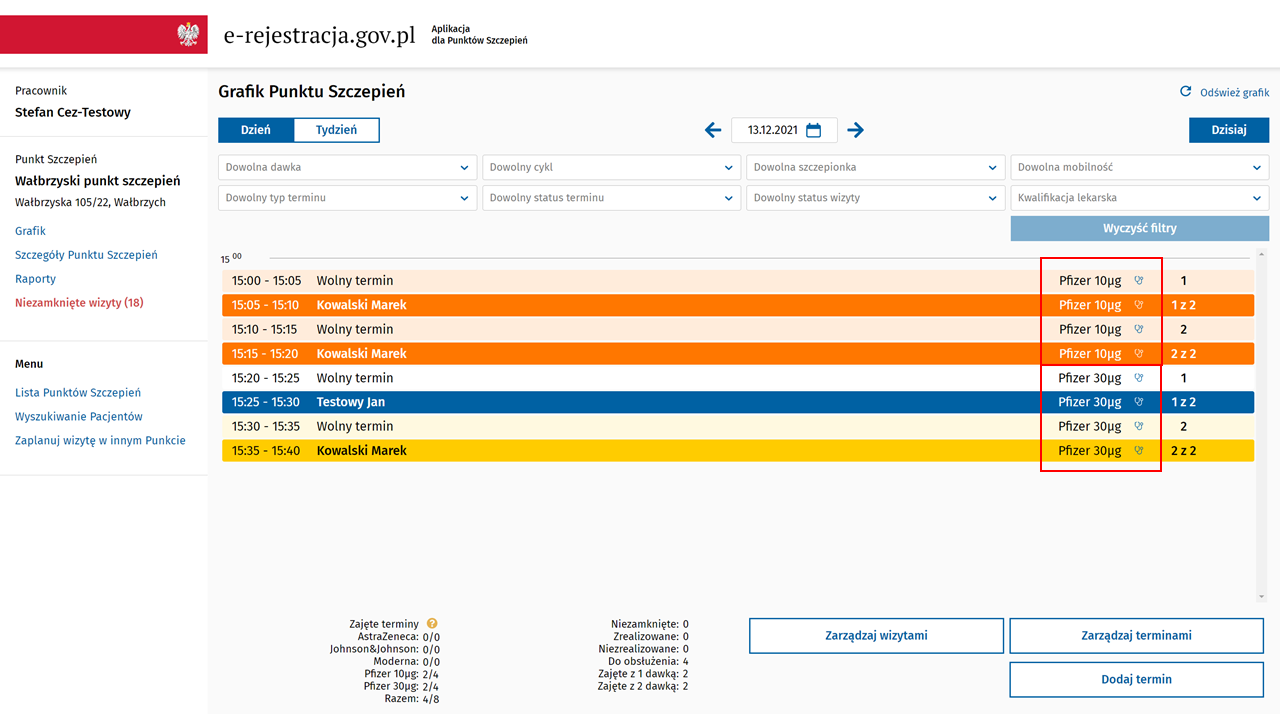The image size is (1280, 720).
Task: Switch schedule view to Tydzień
Action: [x=337, y=130]
